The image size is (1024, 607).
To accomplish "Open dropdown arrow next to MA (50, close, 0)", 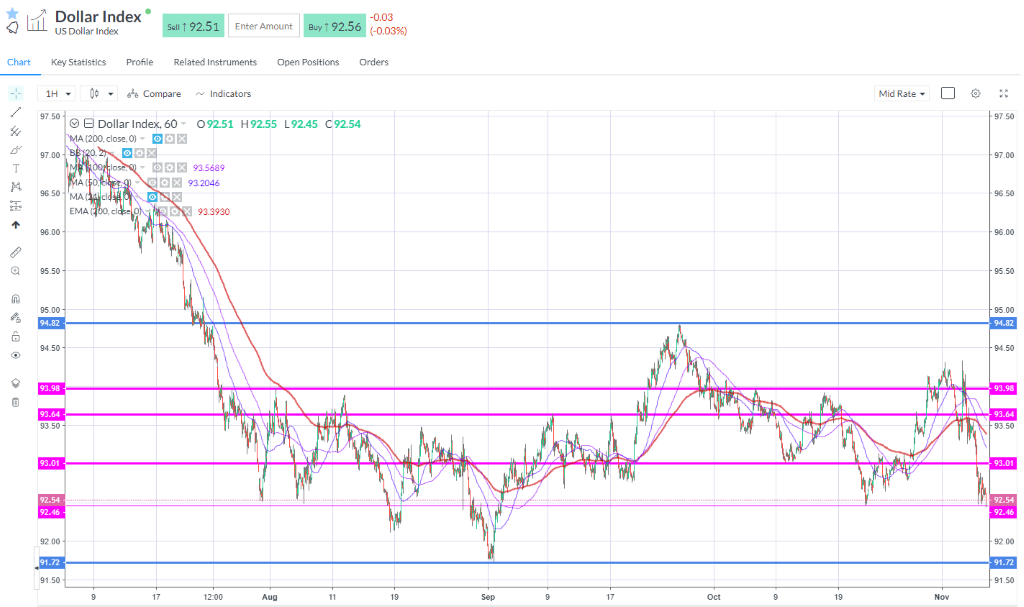I will point(137,183).
